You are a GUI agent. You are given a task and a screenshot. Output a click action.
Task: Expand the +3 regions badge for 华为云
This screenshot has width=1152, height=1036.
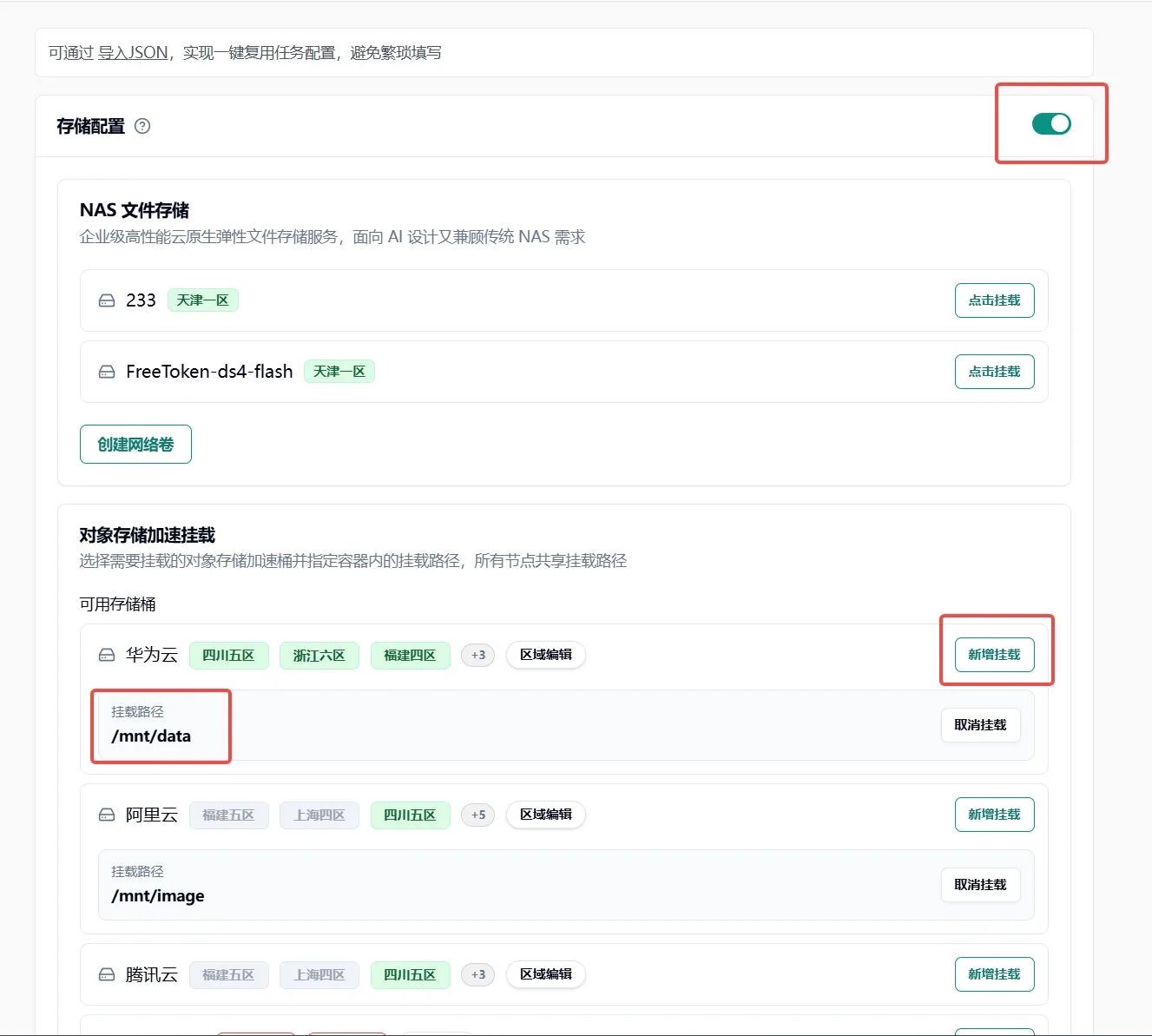(x=478, y=655)
